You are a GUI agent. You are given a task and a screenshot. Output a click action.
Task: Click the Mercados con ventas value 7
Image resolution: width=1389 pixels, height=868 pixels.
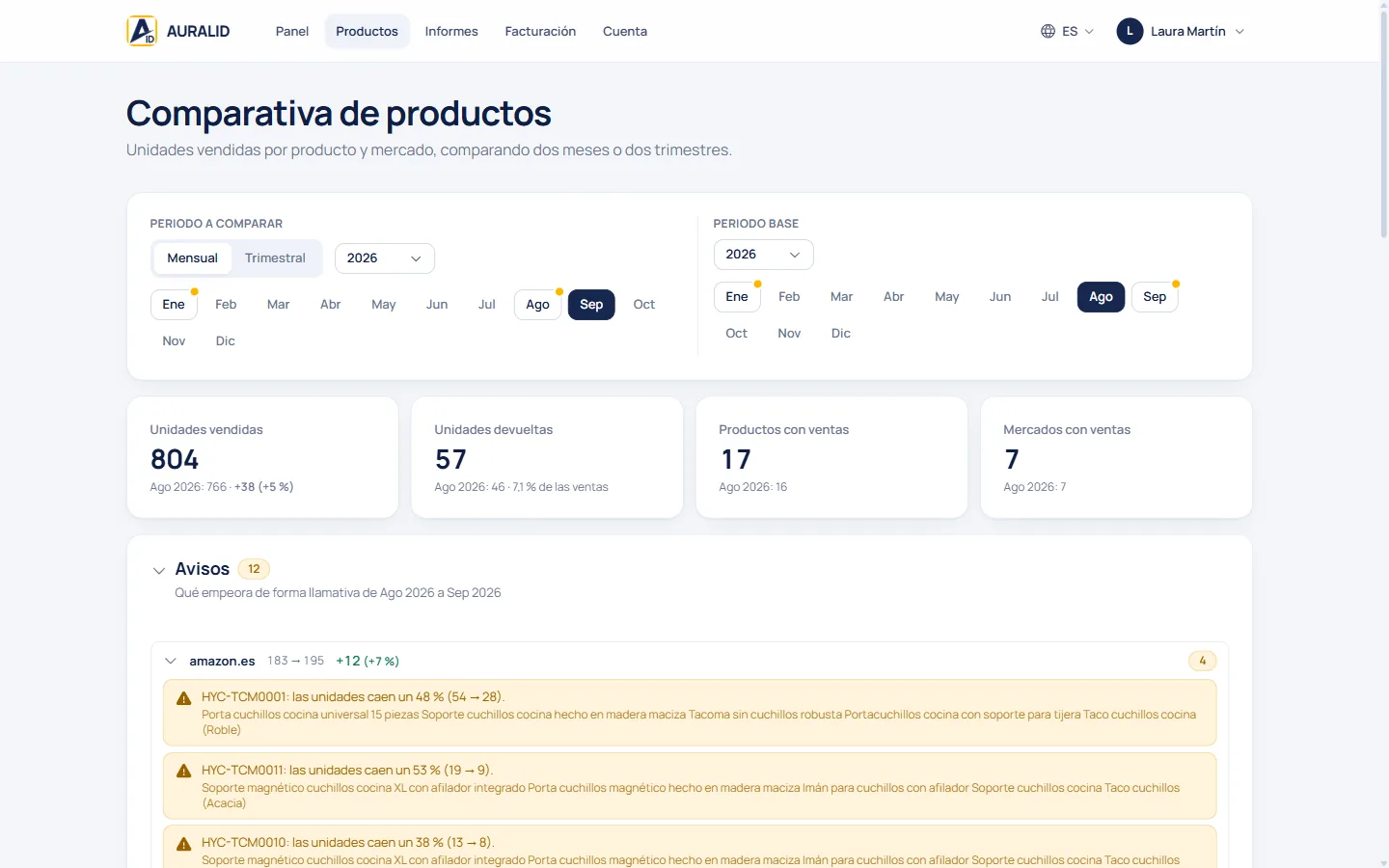click(x=1012, y=459)
